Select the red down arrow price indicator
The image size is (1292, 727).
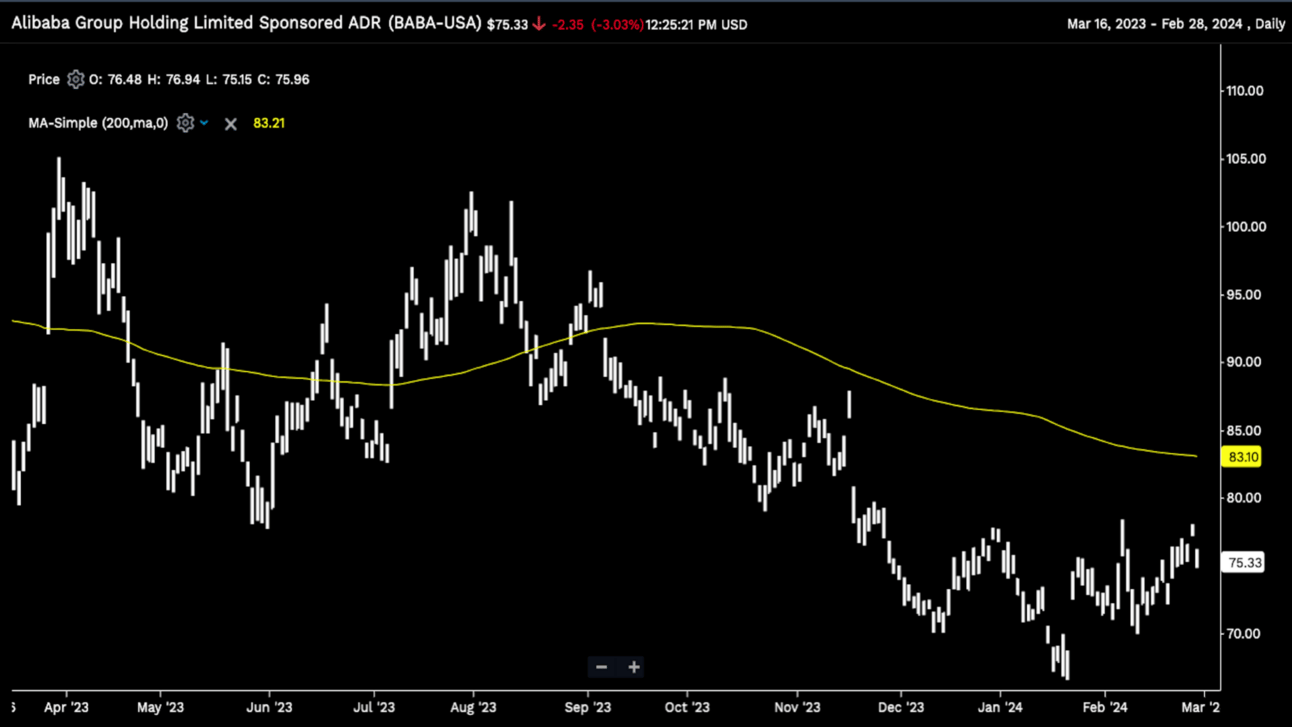(540, 24)
